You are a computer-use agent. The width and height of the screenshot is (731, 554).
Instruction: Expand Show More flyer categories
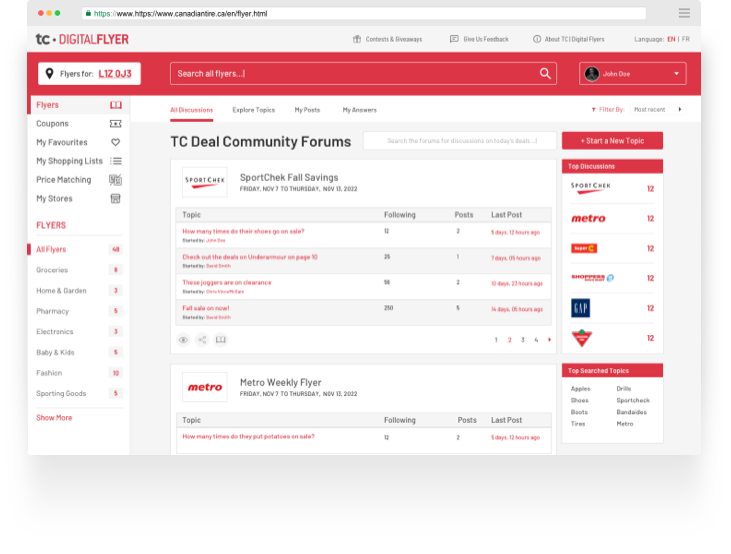(54, 417)
